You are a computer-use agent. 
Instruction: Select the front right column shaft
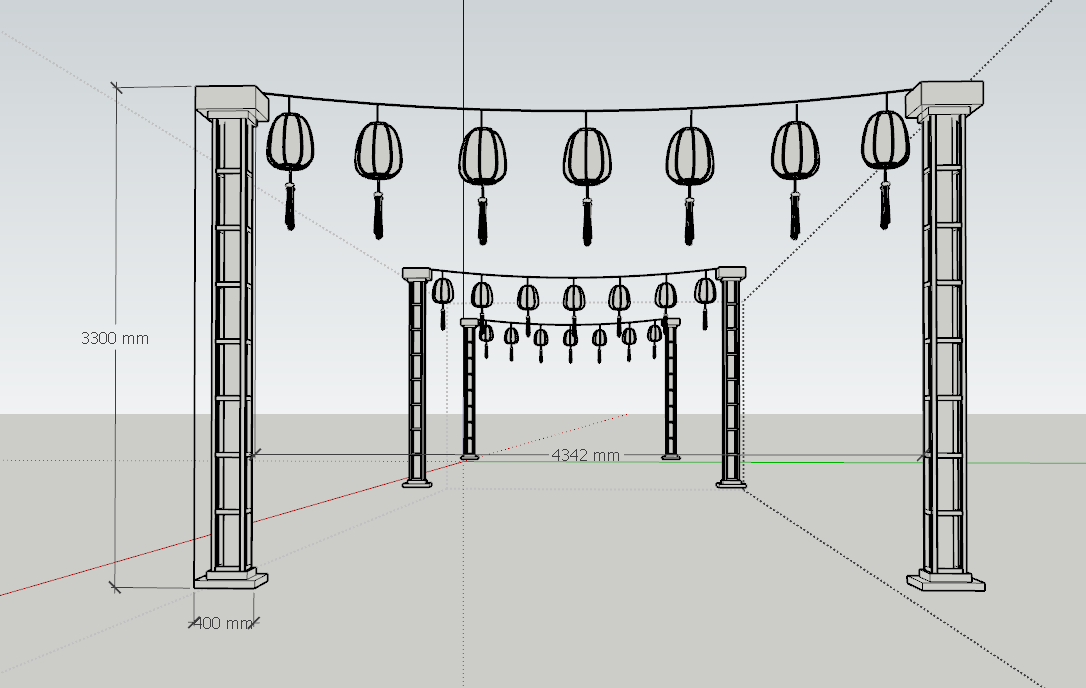[x=944, y=340]
